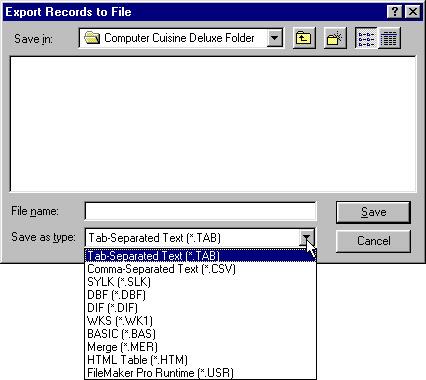Switch to List view
Image resolution: width=426 pixels, height=380 pixels.
(x=366, y=38)
